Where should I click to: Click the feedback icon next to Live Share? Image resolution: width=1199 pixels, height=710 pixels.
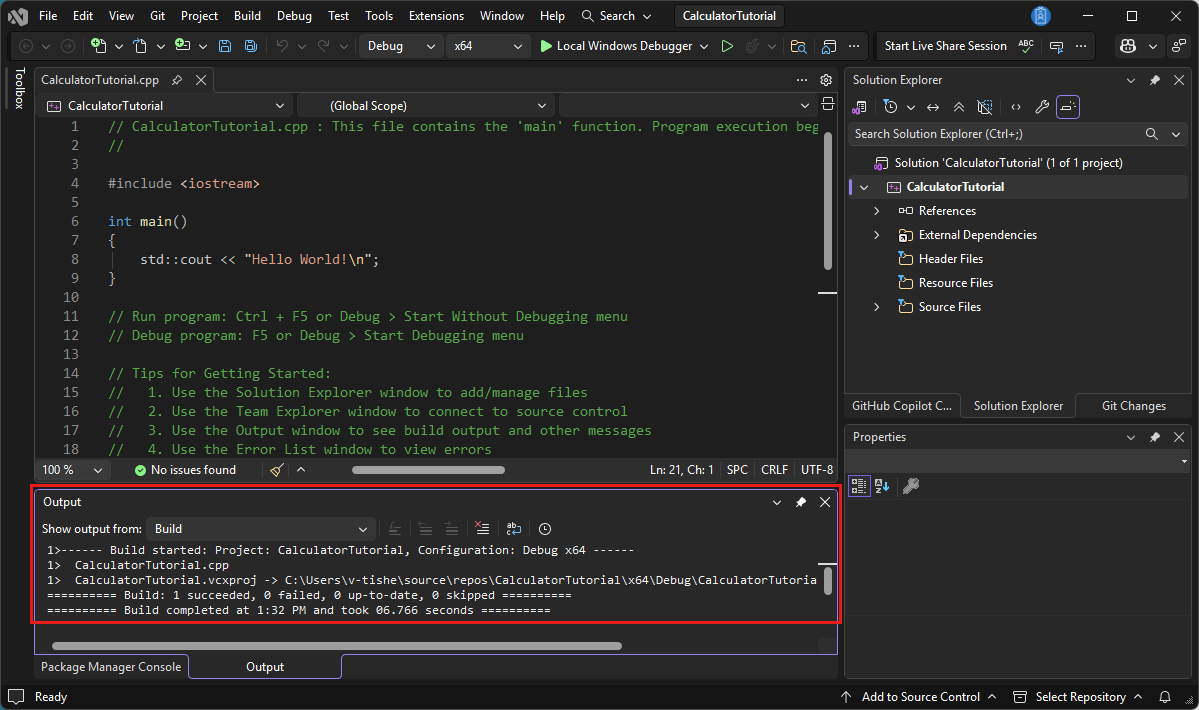pos(1057,46)
